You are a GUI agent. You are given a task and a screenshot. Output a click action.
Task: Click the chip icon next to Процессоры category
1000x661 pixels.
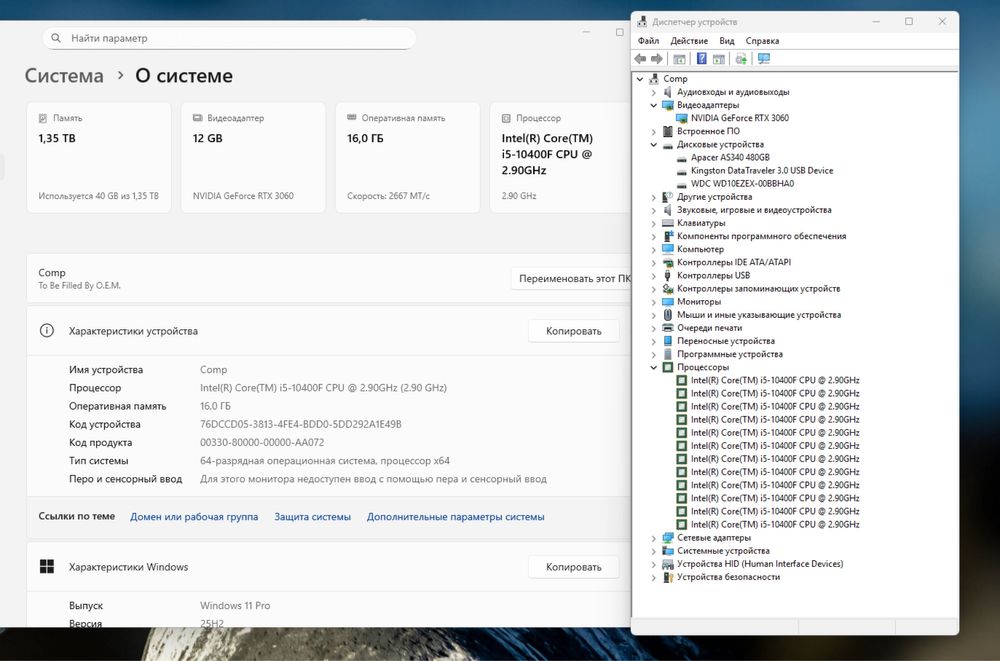click(x=668, y=367)
